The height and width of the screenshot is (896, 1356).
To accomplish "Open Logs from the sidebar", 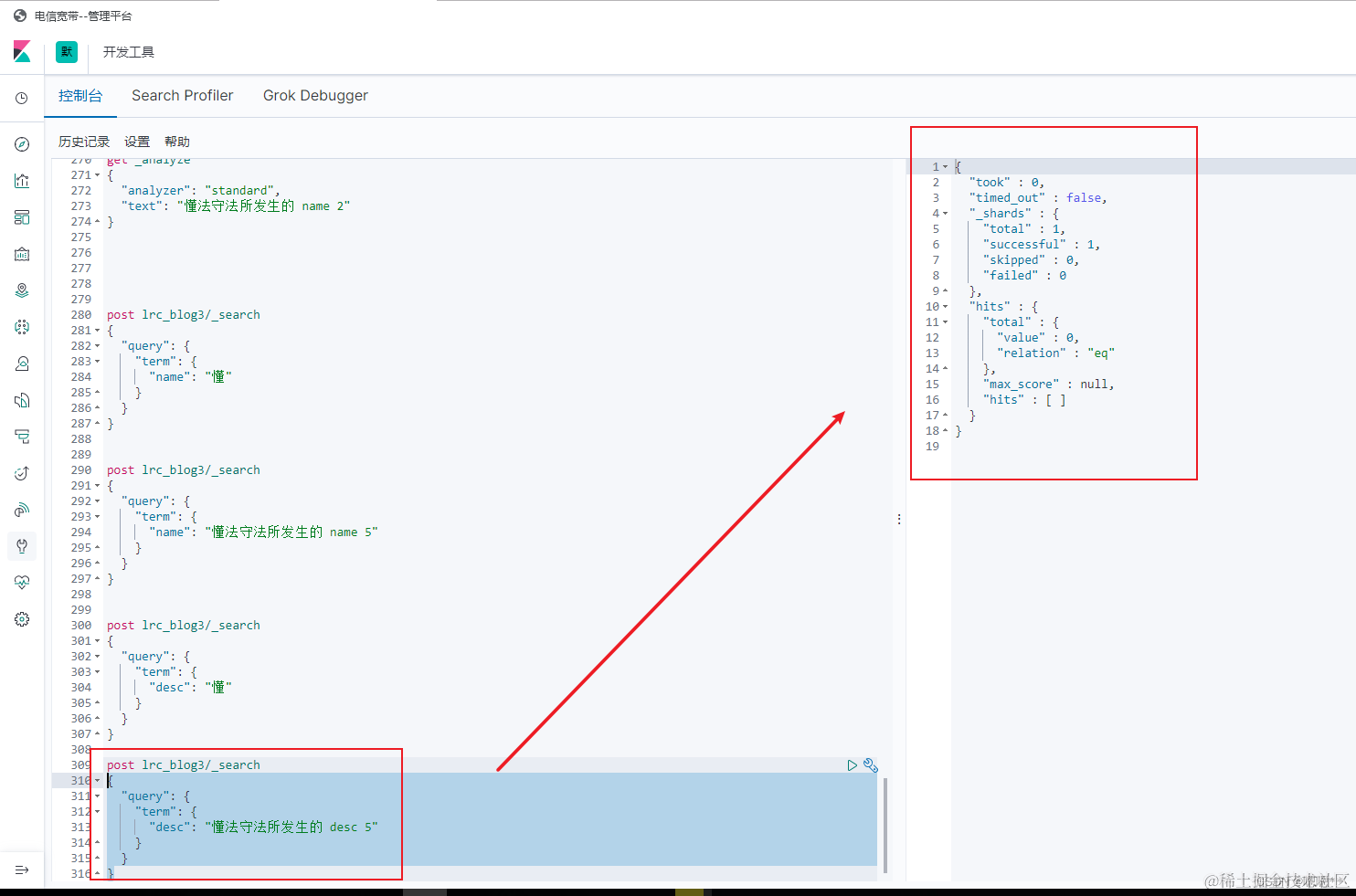I will 22,400.
